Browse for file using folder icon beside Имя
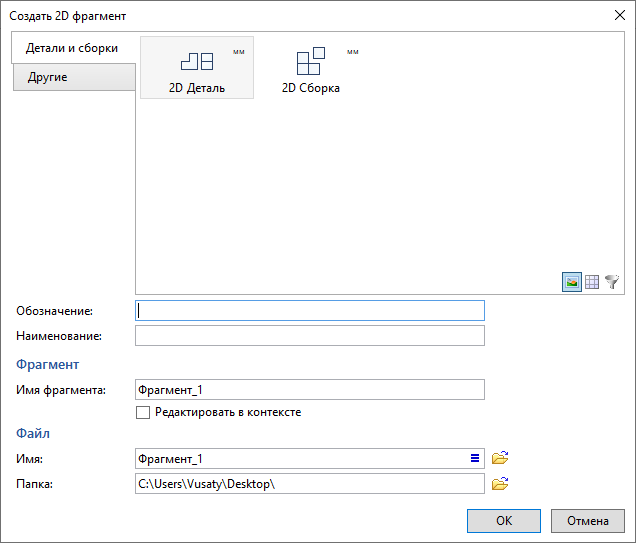636x543 pixels. point(501,458)
